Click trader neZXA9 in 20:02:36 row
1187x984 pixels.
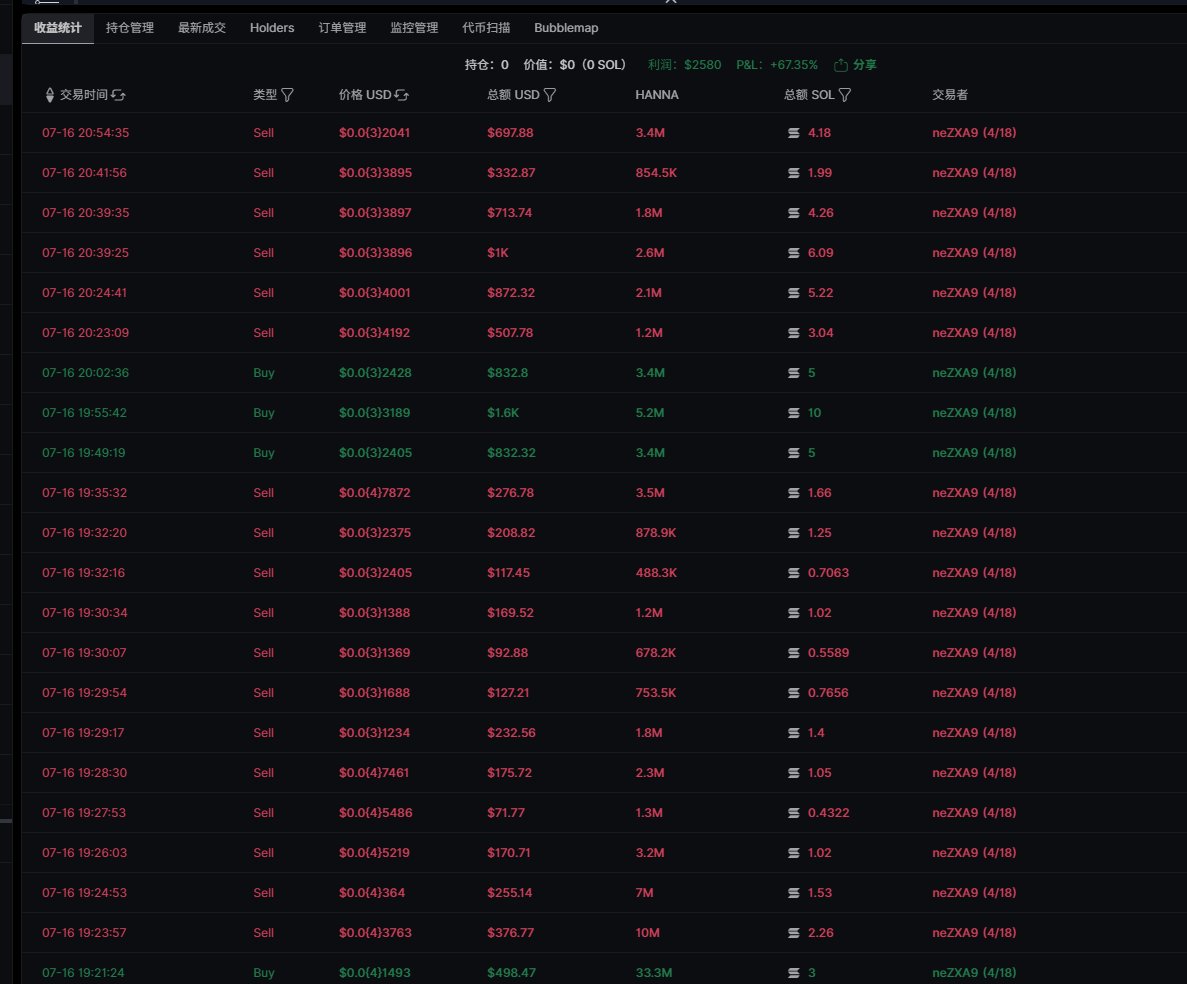click(x=974, y=372)
